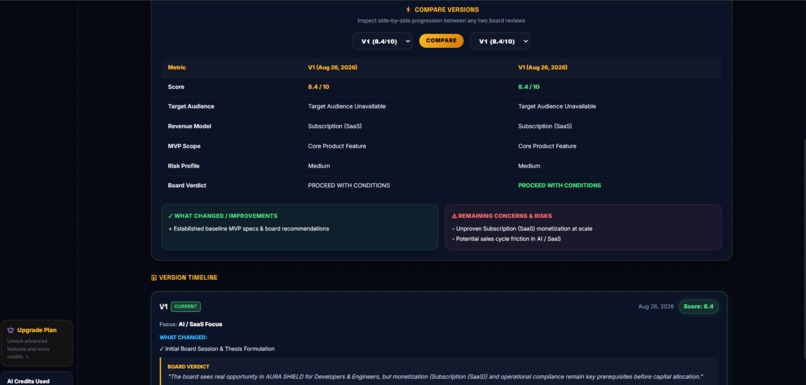
Task: Click the warning triangle icon for Remaining Concerns
Action: pos(454,216)
